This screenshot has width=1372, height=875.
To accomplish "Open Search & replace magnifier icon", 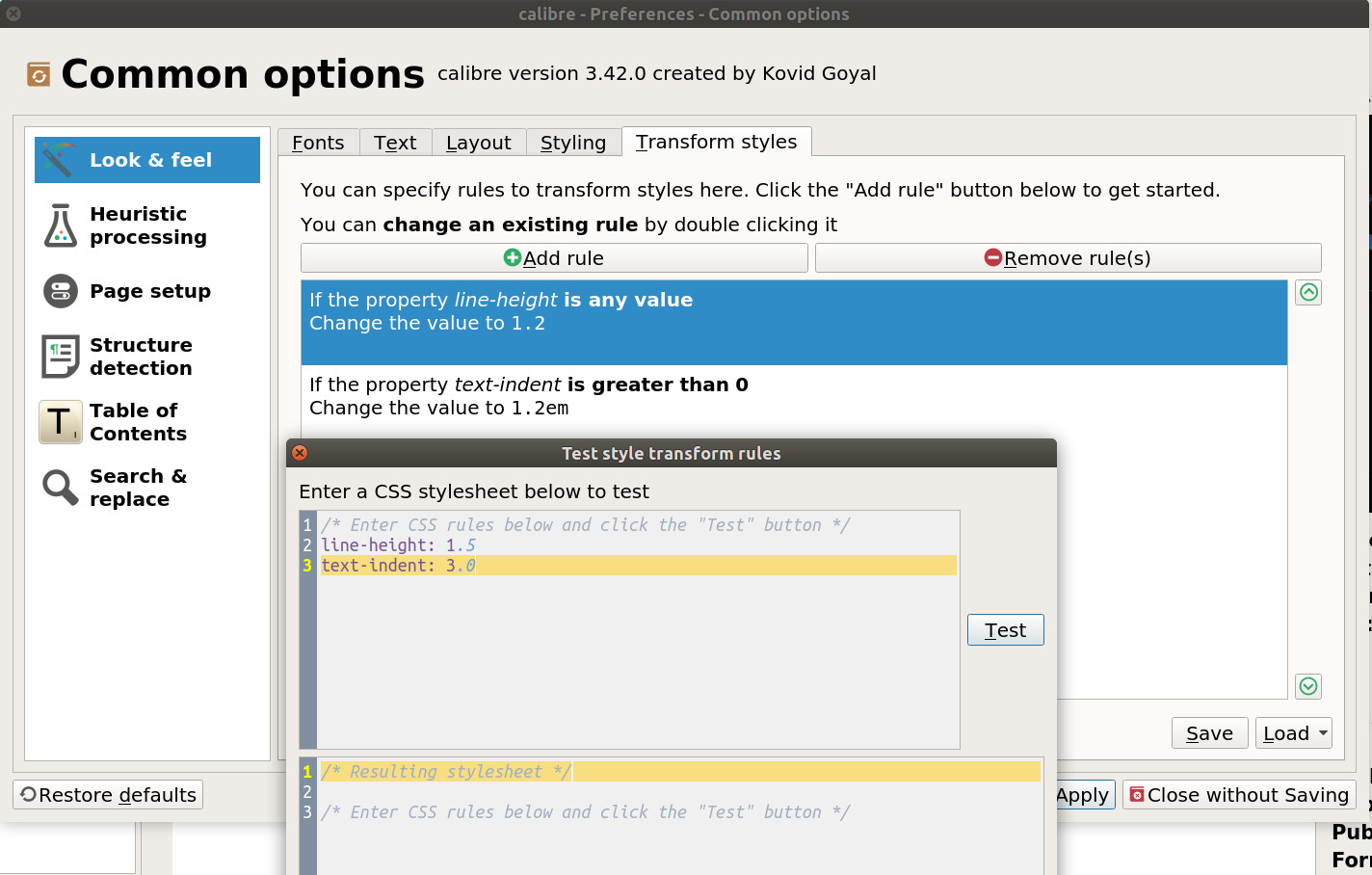I will tap(61, 488).
